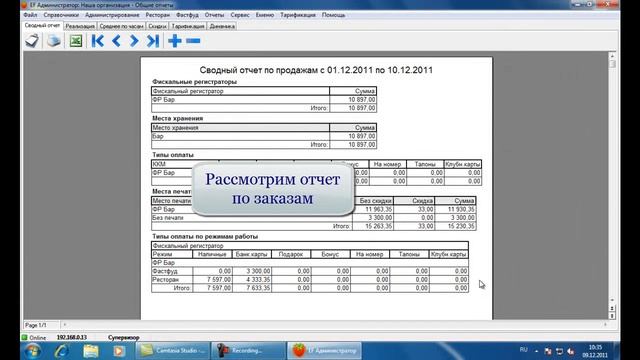This screenshot has height=360, width=640.
Task: Click the Типы оплаты по режимам работы heading
Action: pyautogui.click(x=205, y=236)
